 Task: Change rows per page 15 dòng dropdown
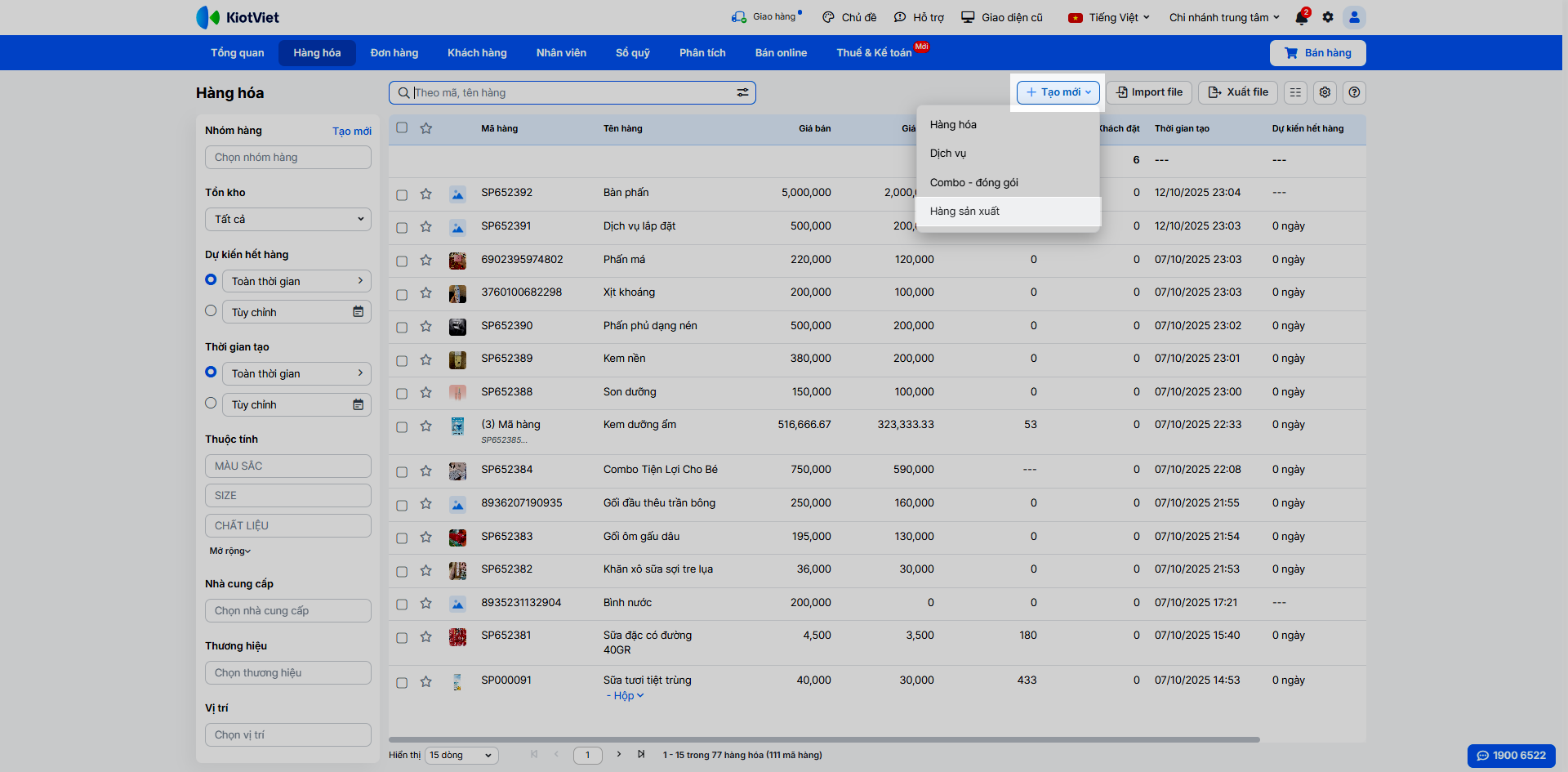pos(462,755)
